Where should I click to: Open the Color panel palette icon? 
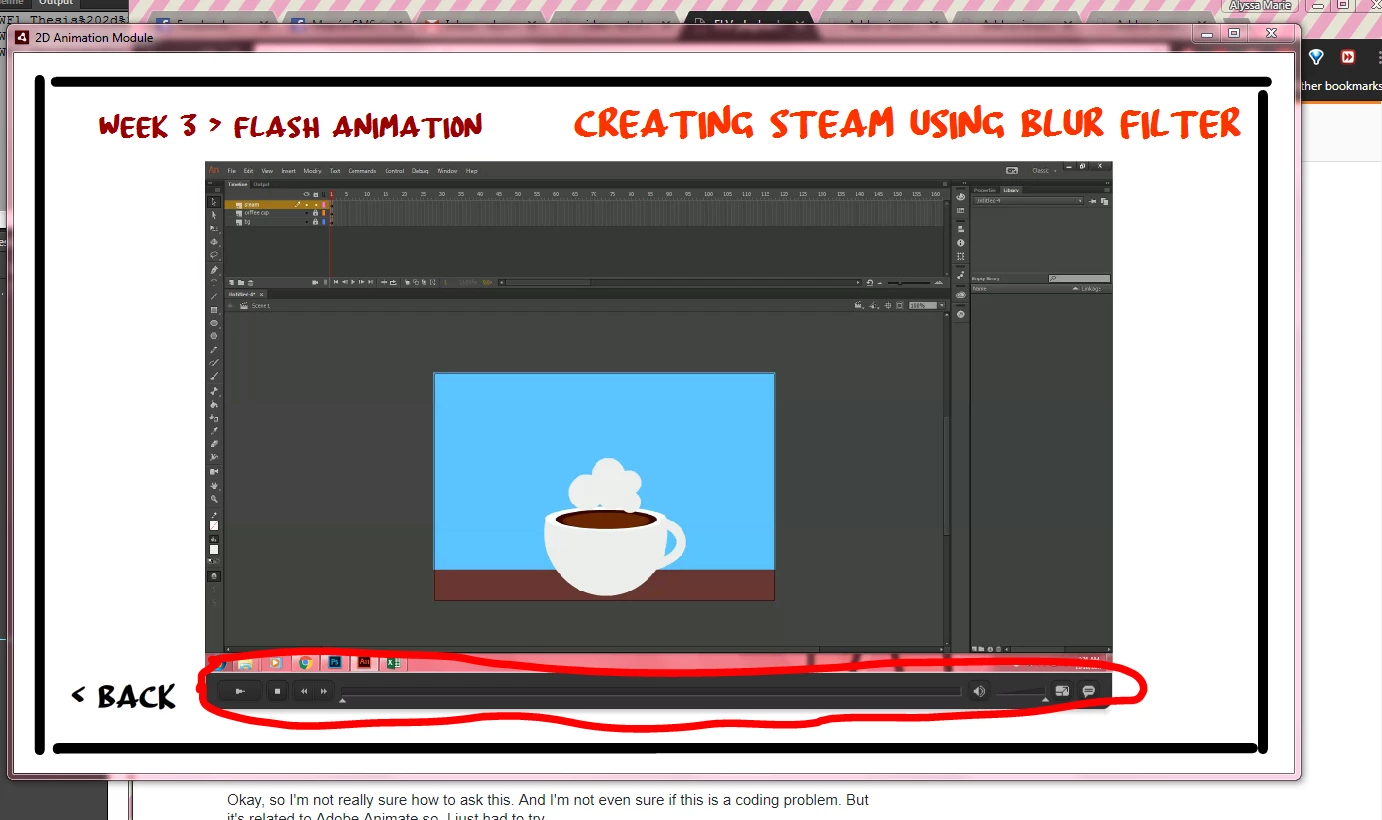961,197
